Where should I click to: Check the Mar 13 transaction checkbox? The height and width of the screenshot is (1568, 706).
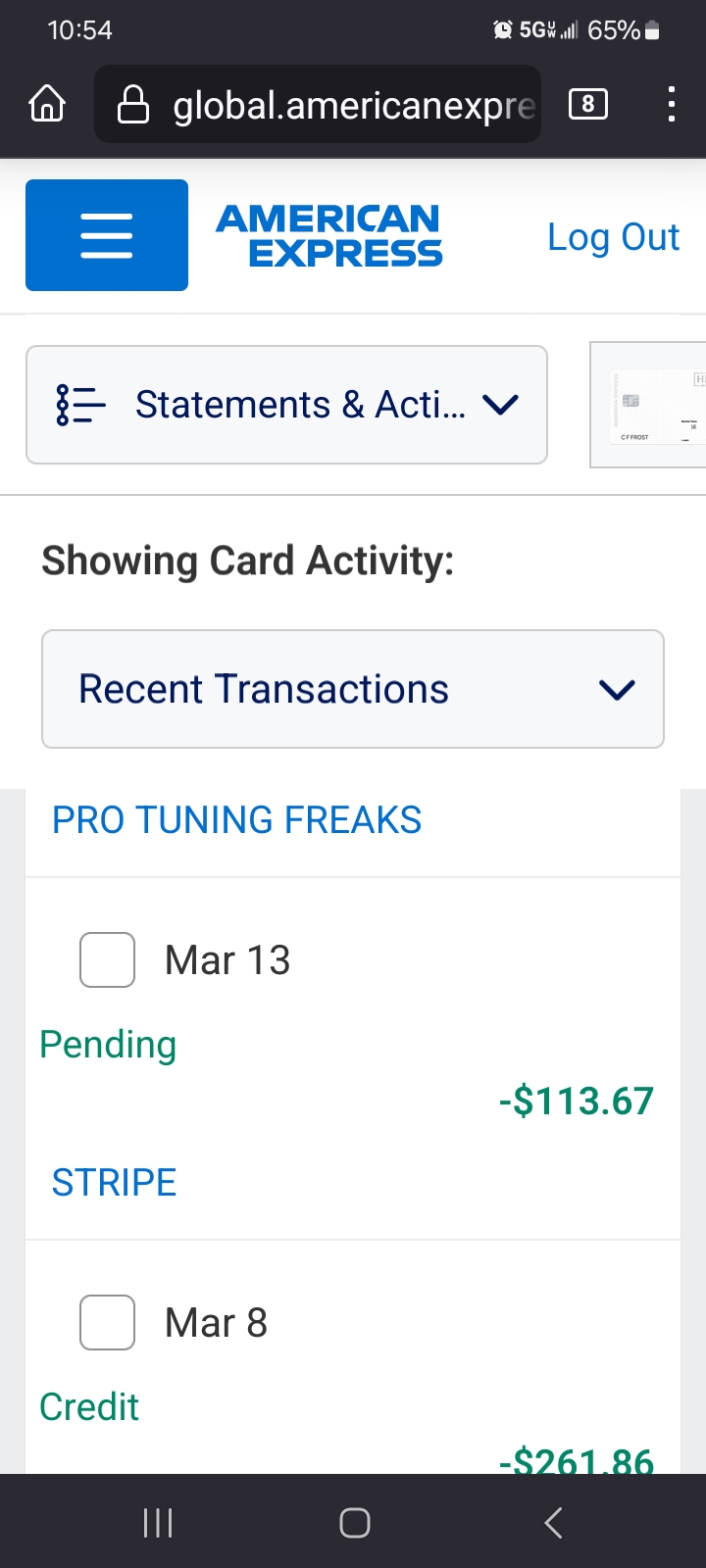click(107, 959)
